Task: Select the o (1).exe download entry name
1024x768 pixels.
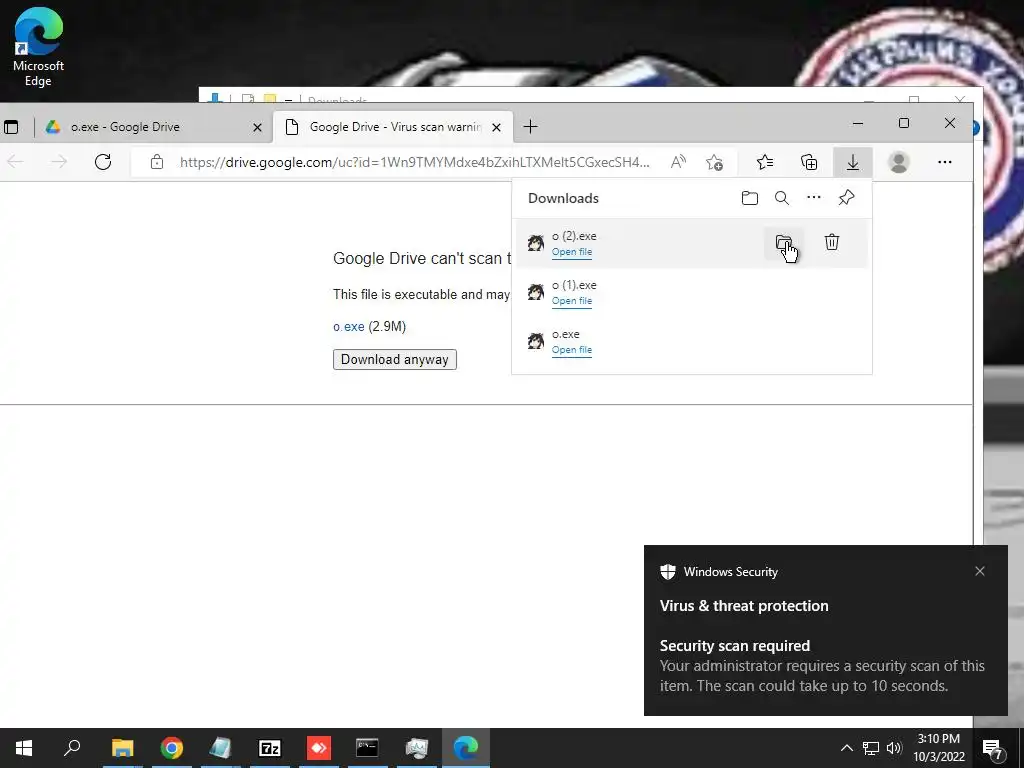Action: click(x=574, y=285)
